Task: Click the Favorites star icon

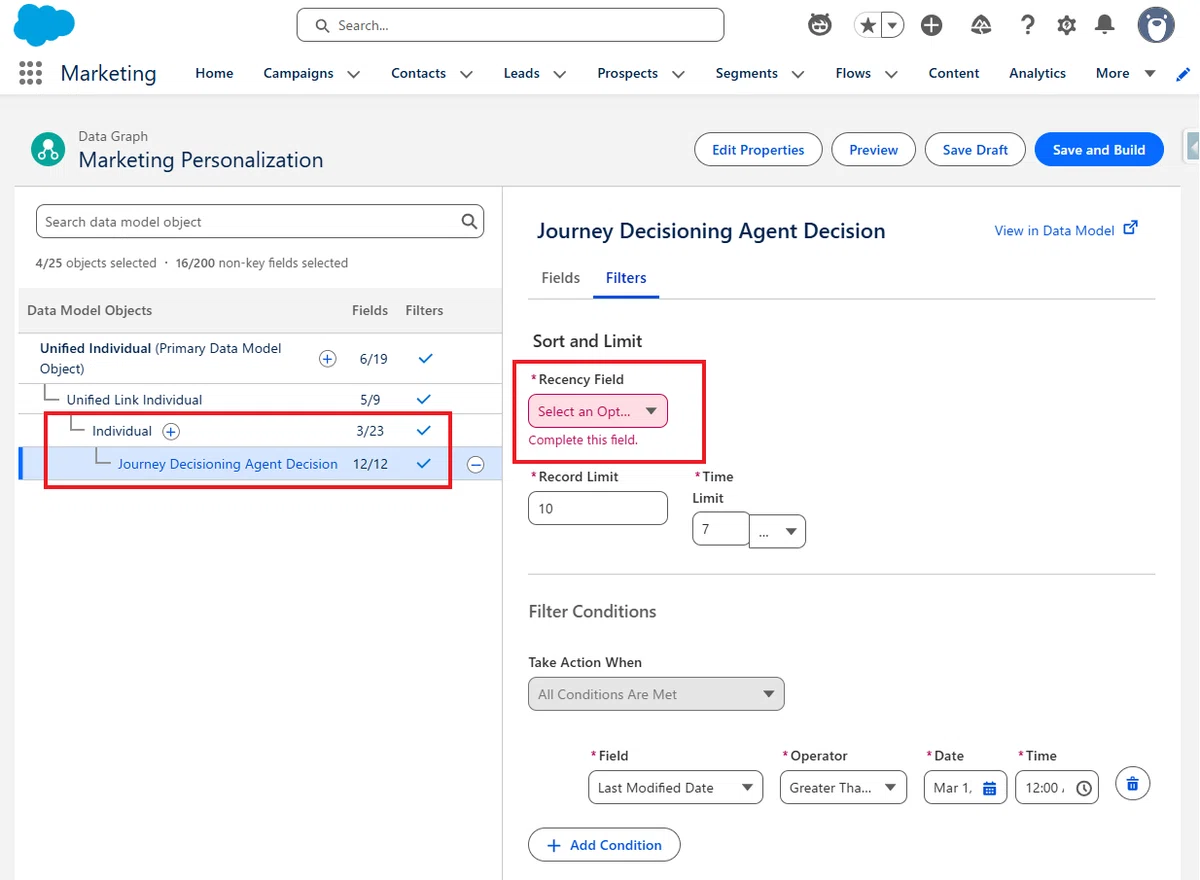Action: [867, 26]
